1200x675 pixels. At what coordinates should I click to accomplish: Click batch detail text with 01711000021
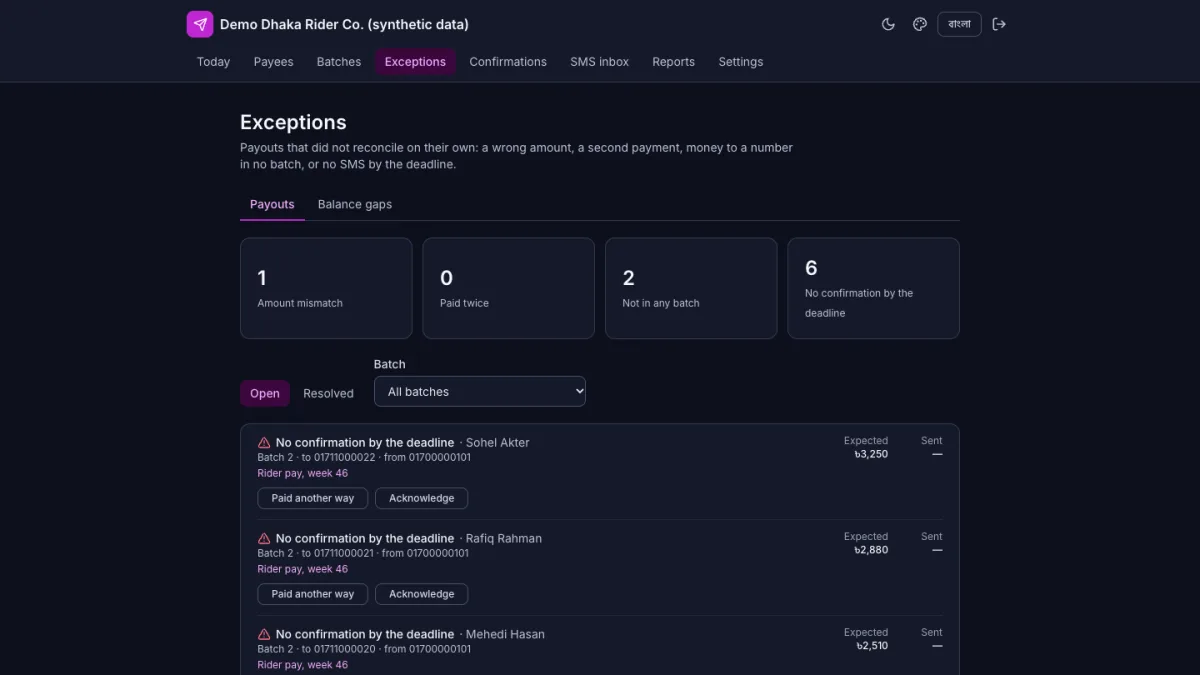[363, 553]
